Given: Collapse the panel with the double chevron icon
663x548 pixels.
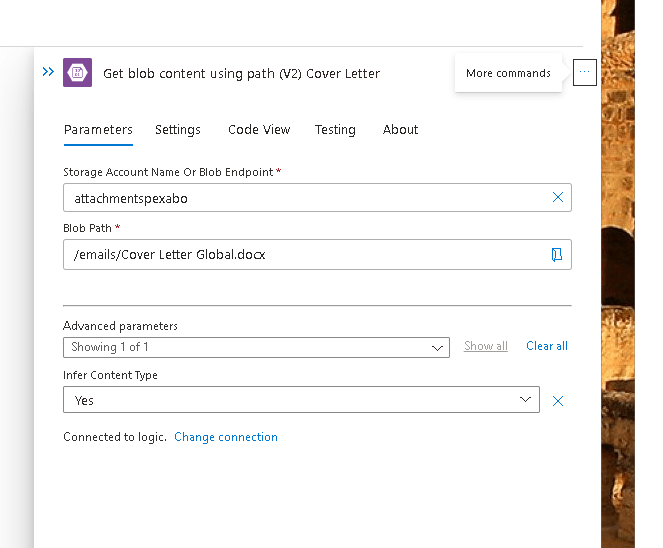Looking at the screenshot, I should pyautogui.click(x=48, y=72).
